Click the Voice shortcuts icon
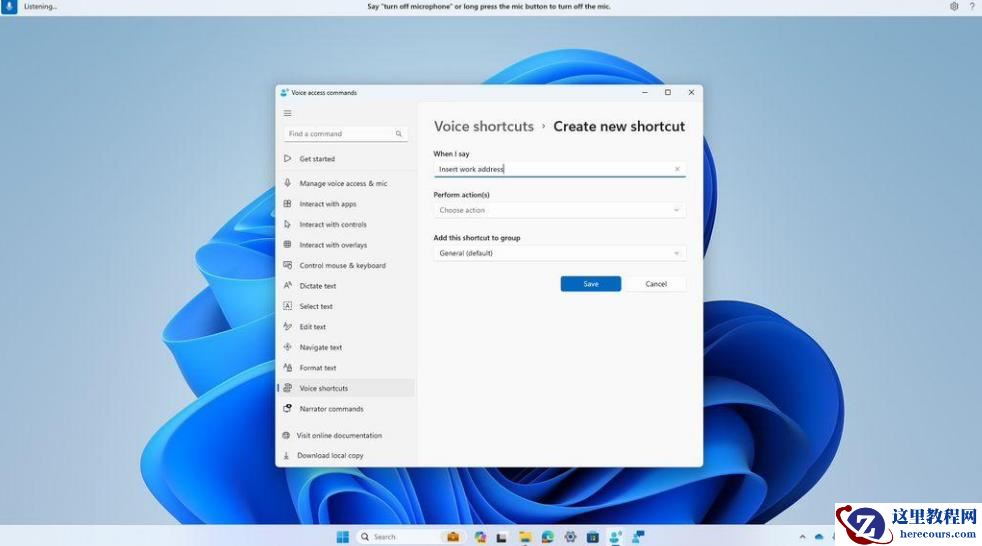Viewport: 982px width, 546px height. (287, 388)
